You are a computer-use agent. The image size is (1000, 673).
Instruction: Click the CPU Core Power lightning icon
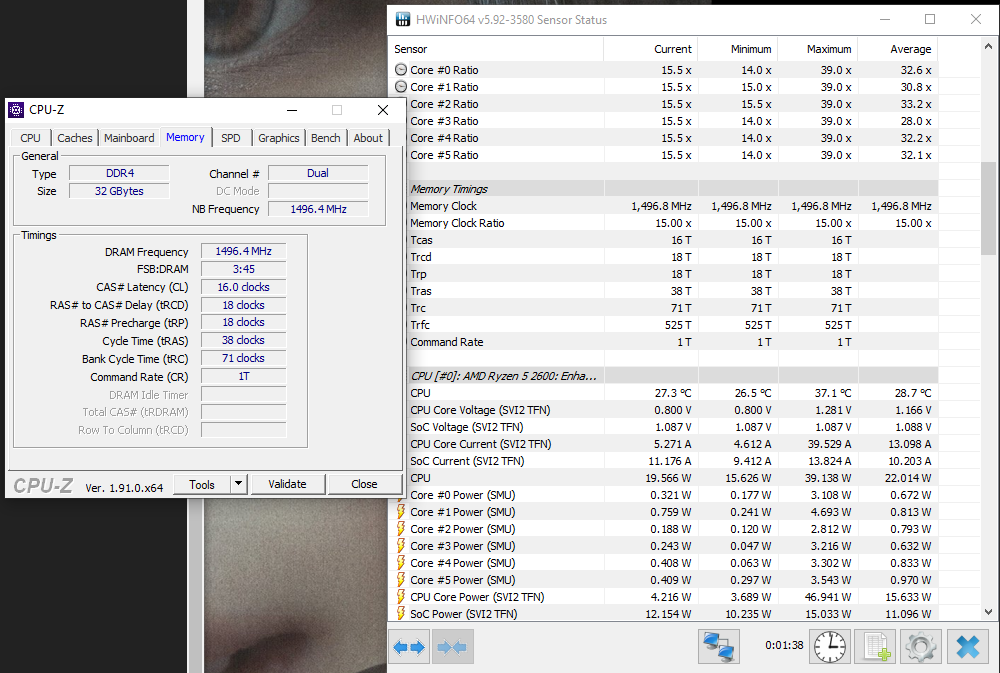401,597
